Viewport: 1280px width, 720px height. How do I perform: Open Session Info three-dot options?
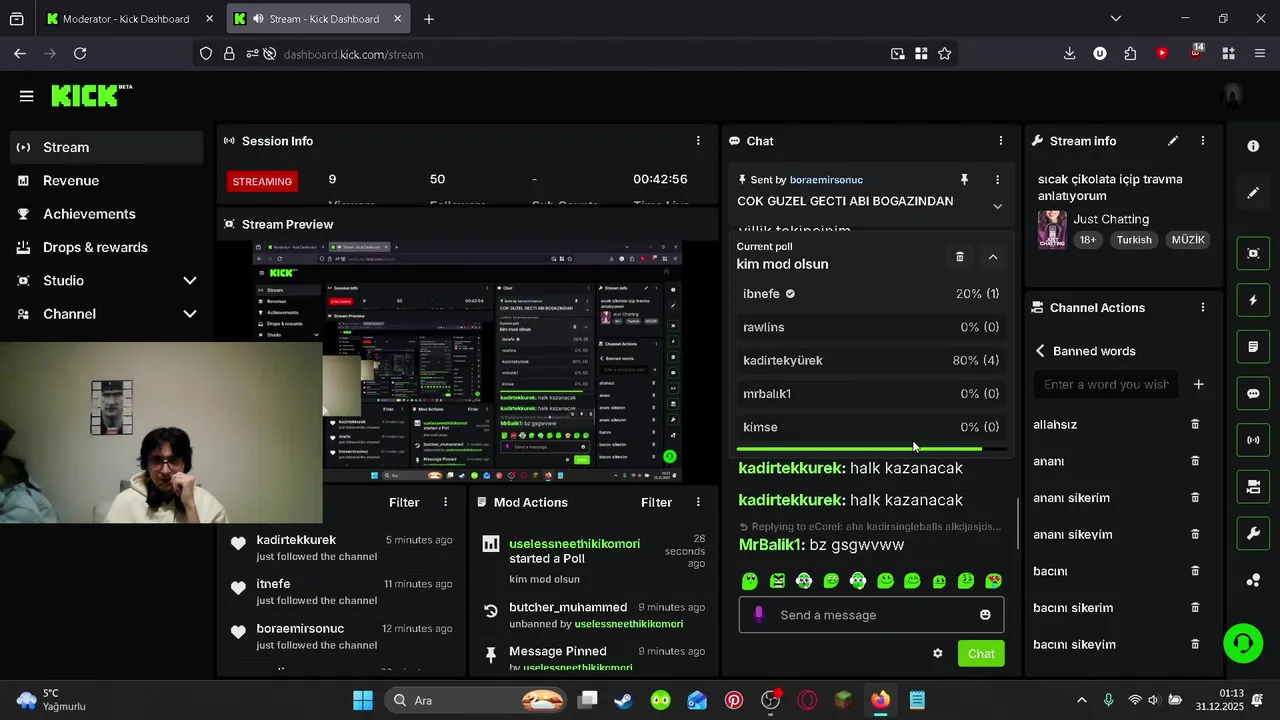(698, 141)
